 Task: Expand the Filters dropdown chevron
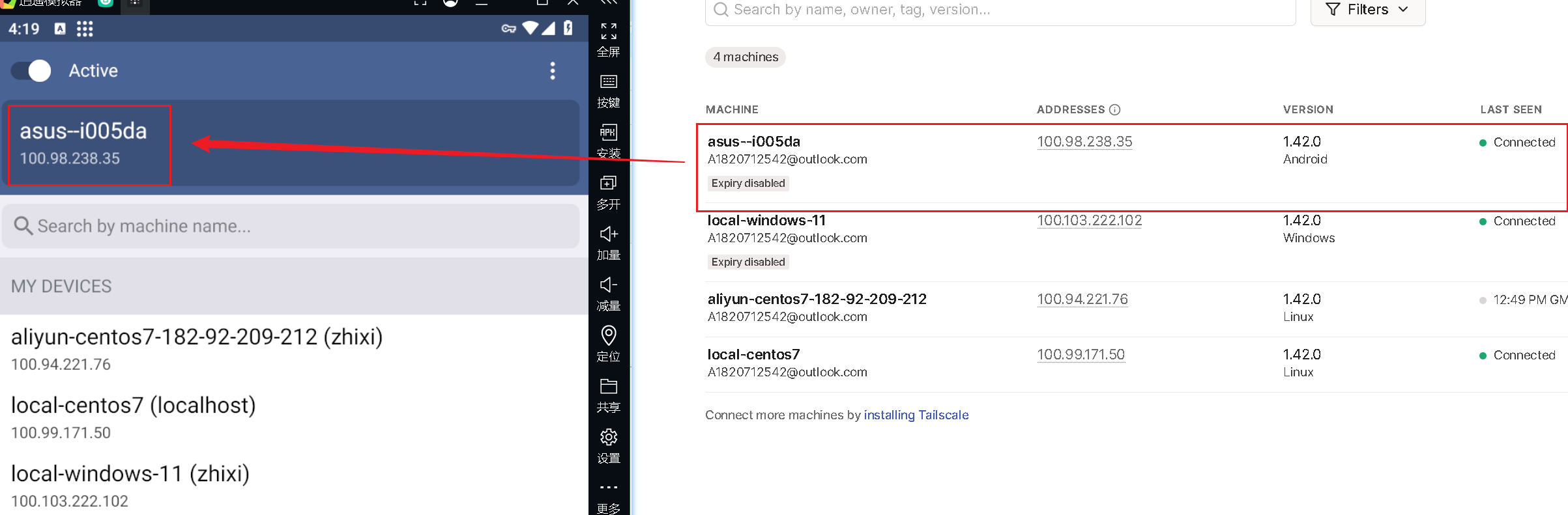[1403, 9]
